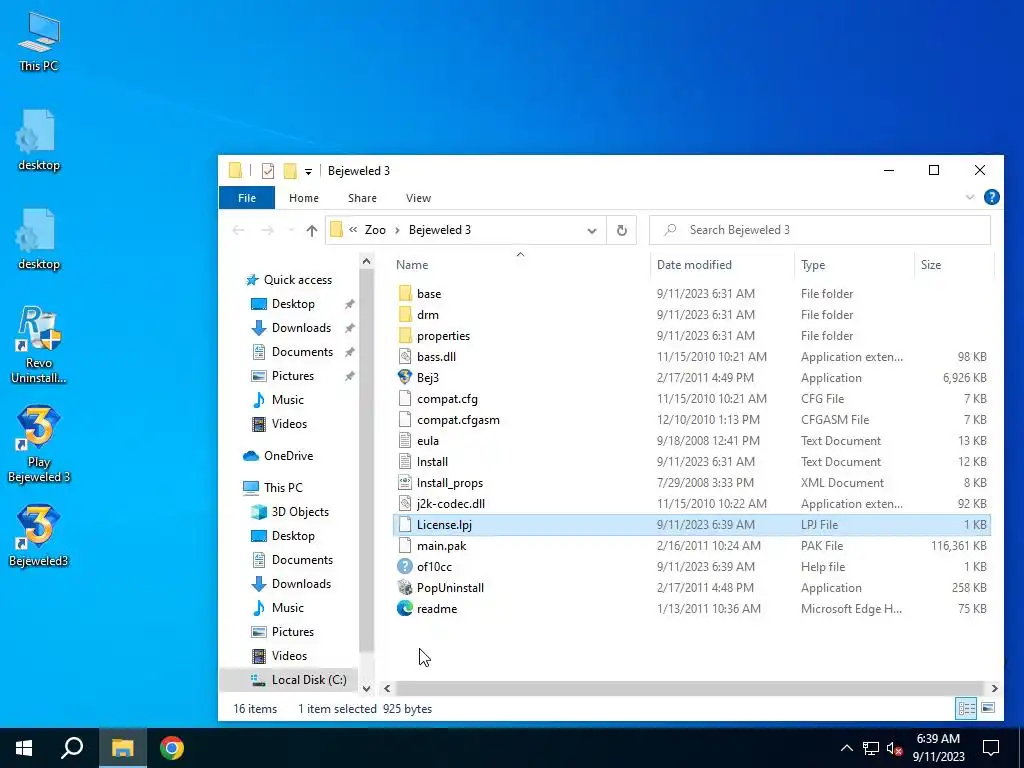Open the View ribbon tab

pos(418,198)
